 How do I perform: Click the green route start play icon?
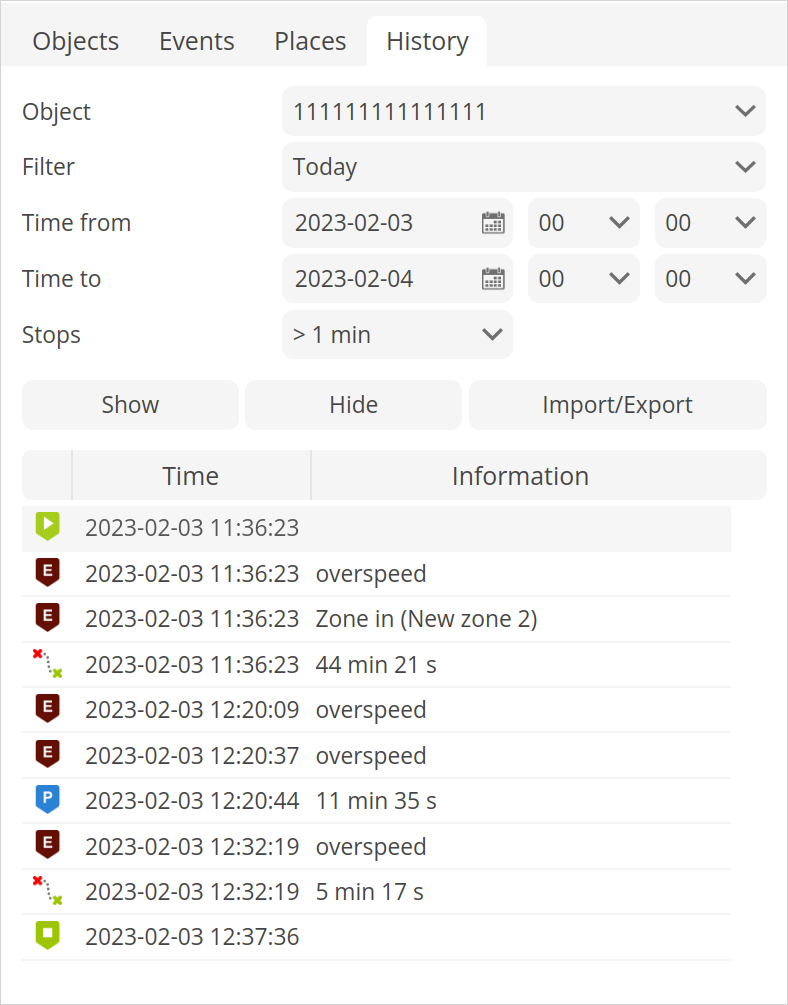point(47,526)
